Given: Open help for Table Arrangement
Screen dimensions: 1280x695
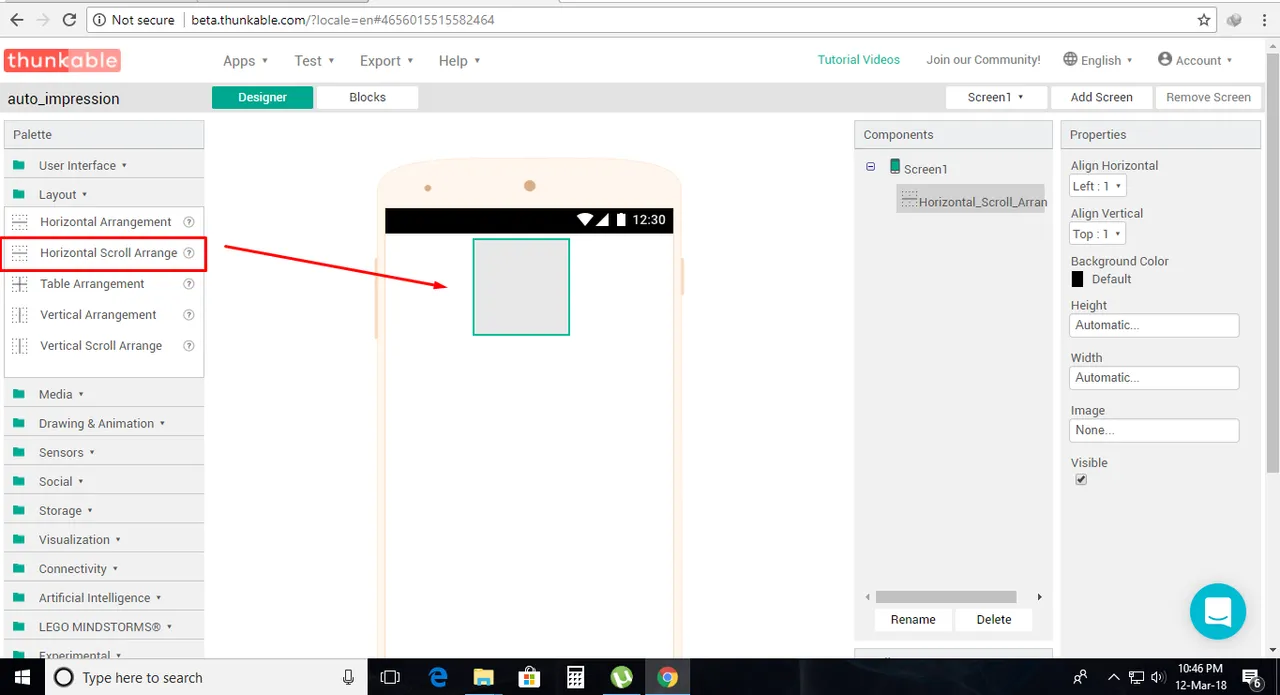Looking at the screenshot, I should point(189,284).
